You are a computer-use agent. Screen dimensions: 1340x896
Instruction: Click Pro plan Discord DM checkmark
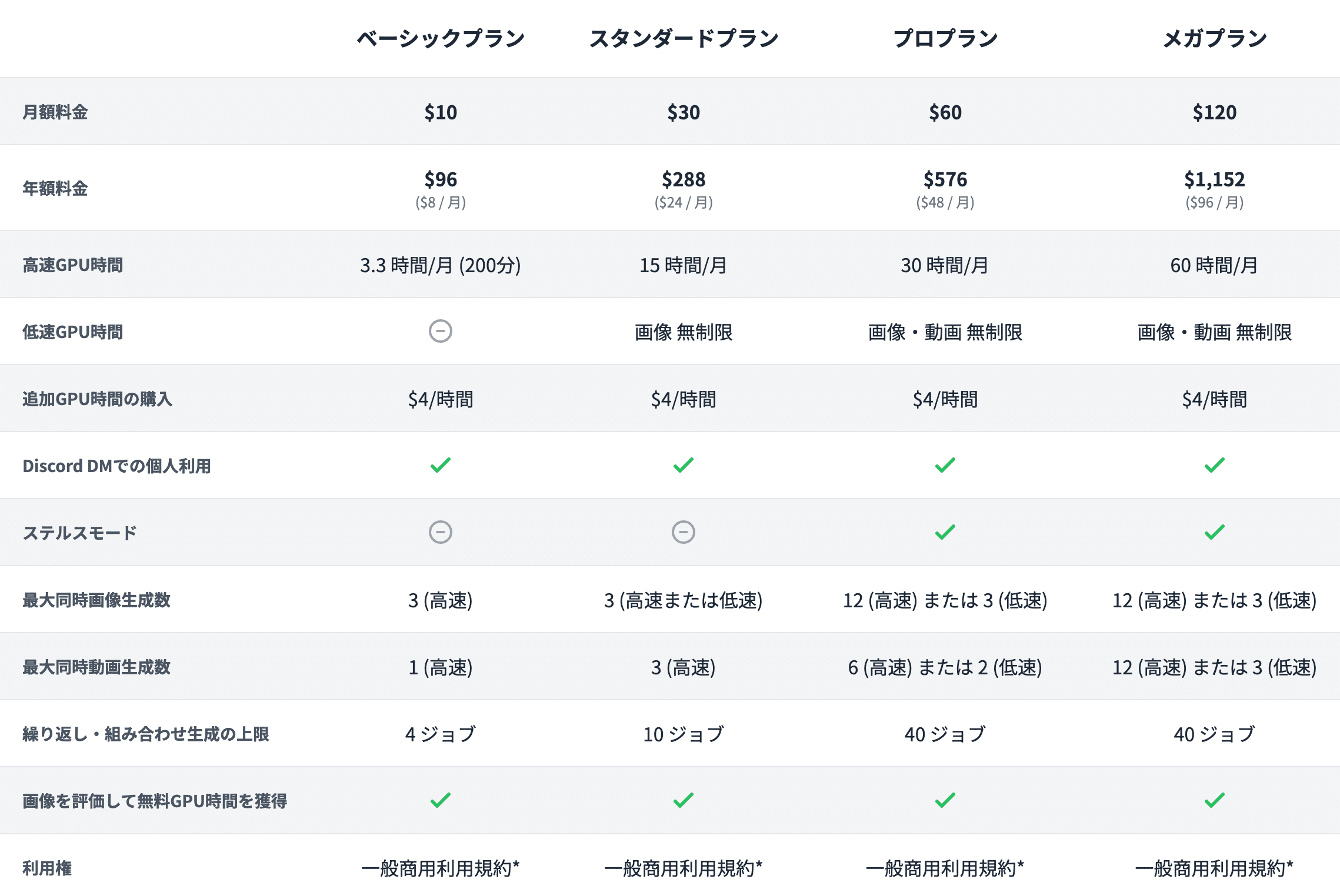point(945,465)
